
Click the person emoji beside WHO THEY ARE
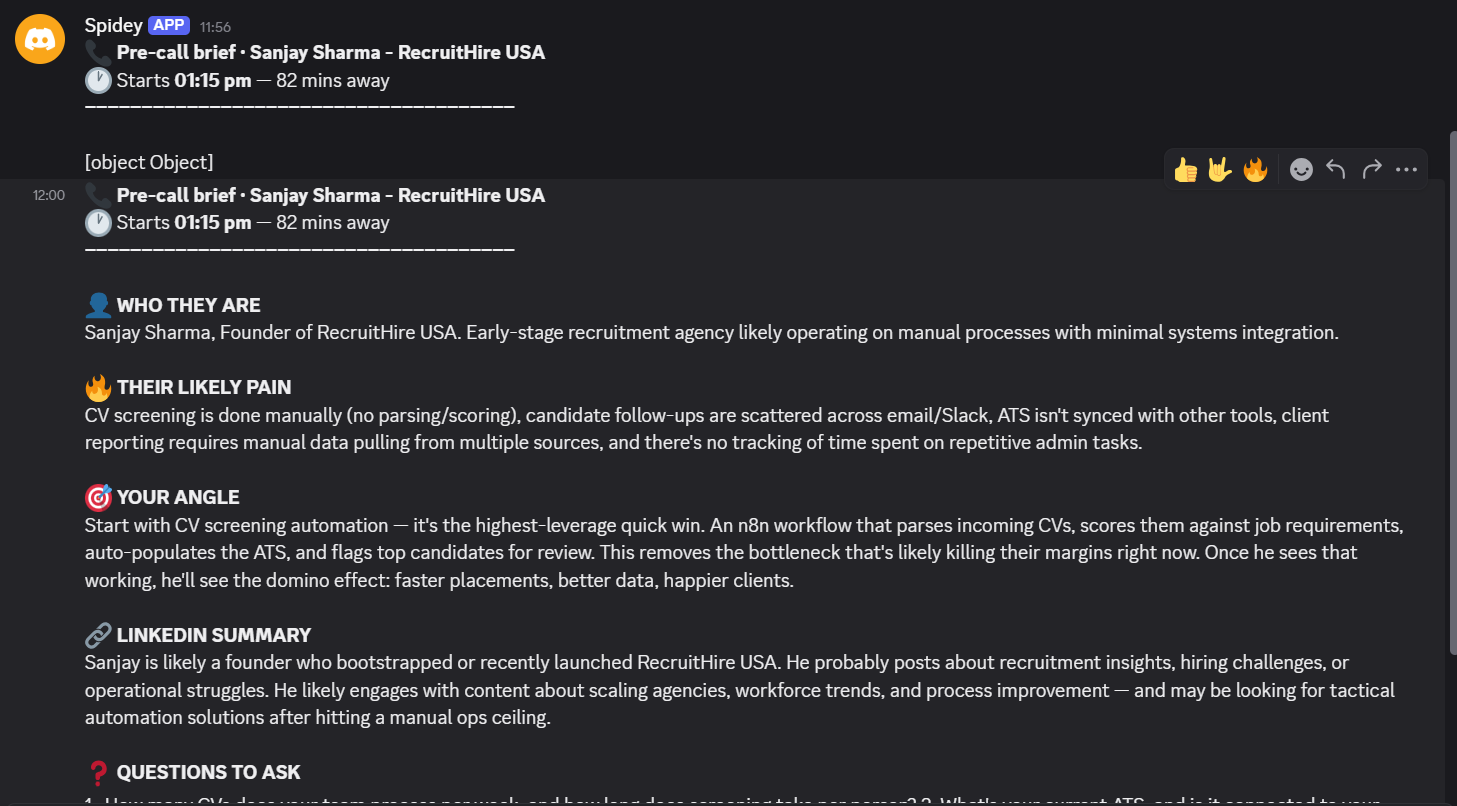point(98,305)
